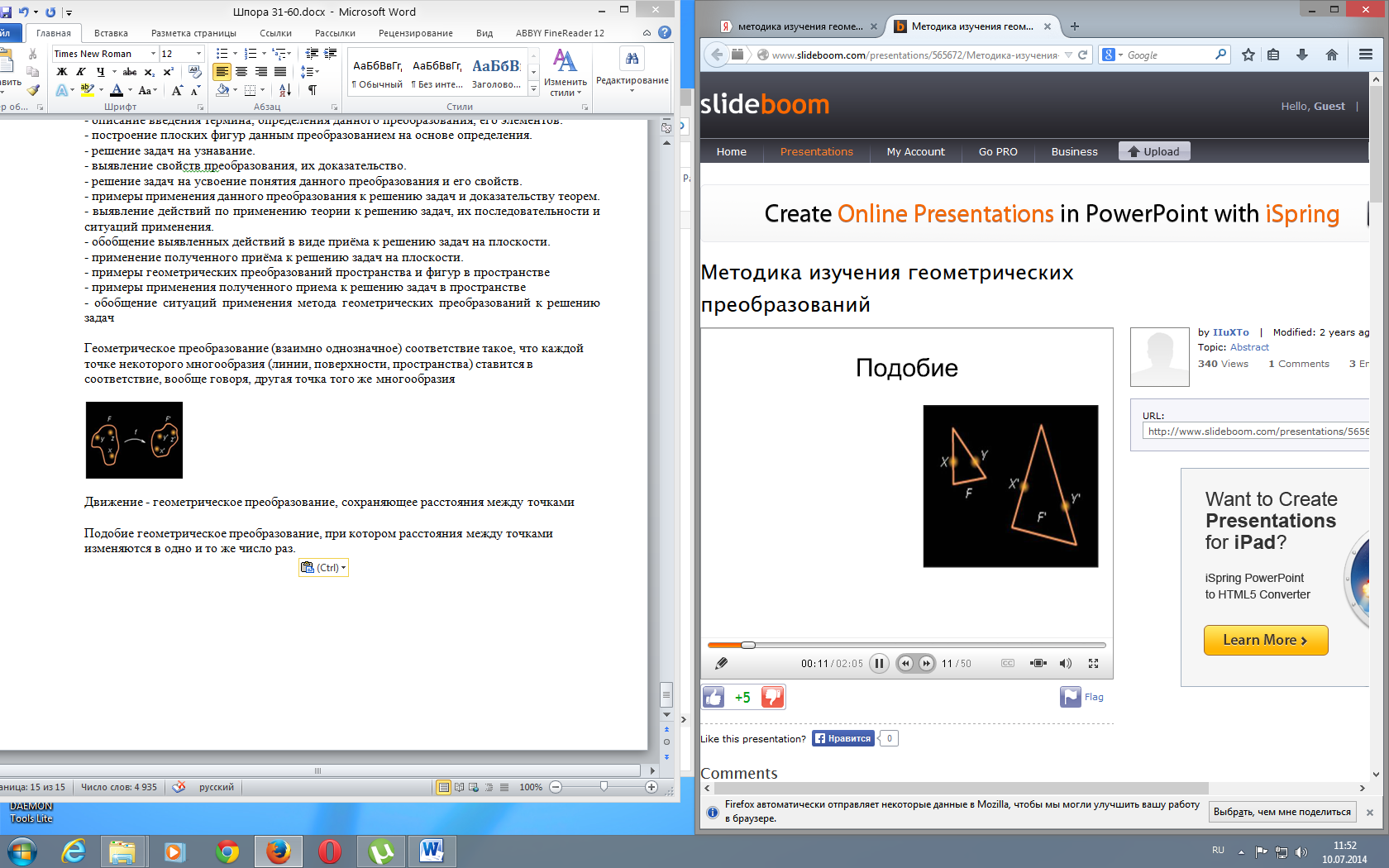
Task: Center align text in Word
Action: pos(241,72)
